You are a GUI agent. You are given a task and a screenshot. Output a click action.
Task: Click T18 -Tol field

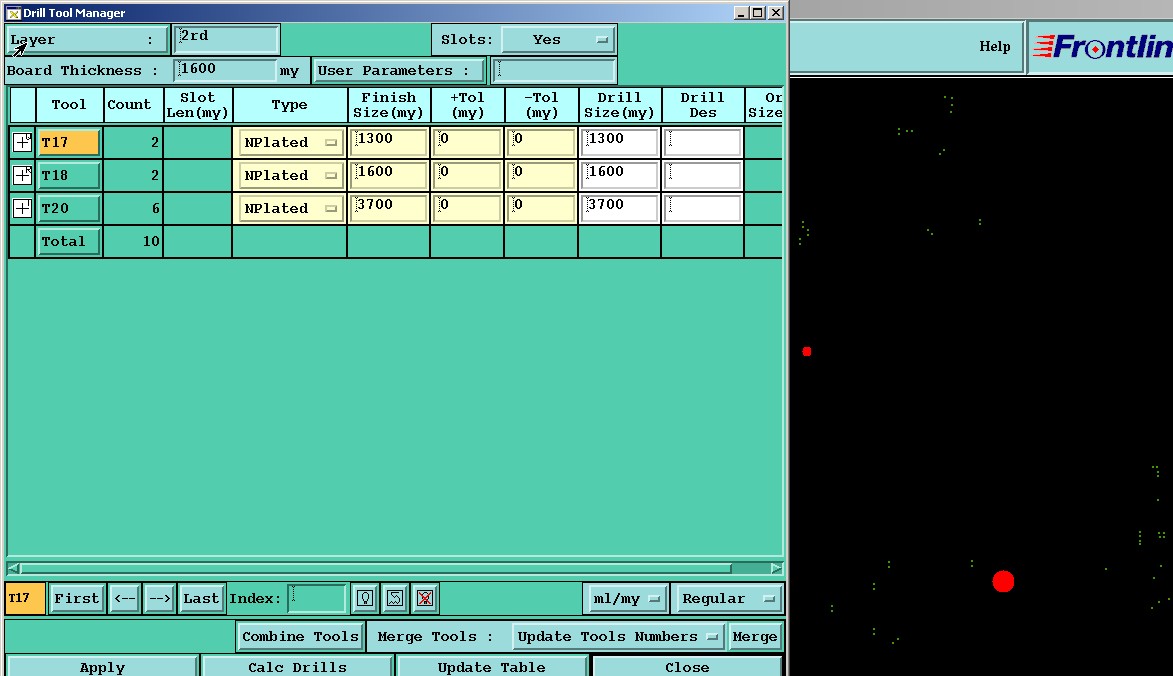tap(542, 175)
